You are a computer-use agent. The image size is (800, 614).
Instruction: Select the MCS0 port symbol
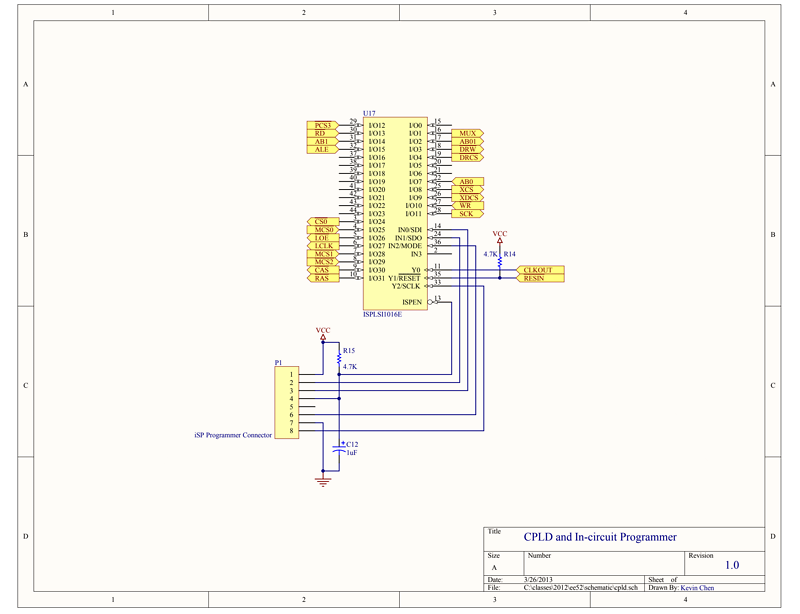point(322,230)
